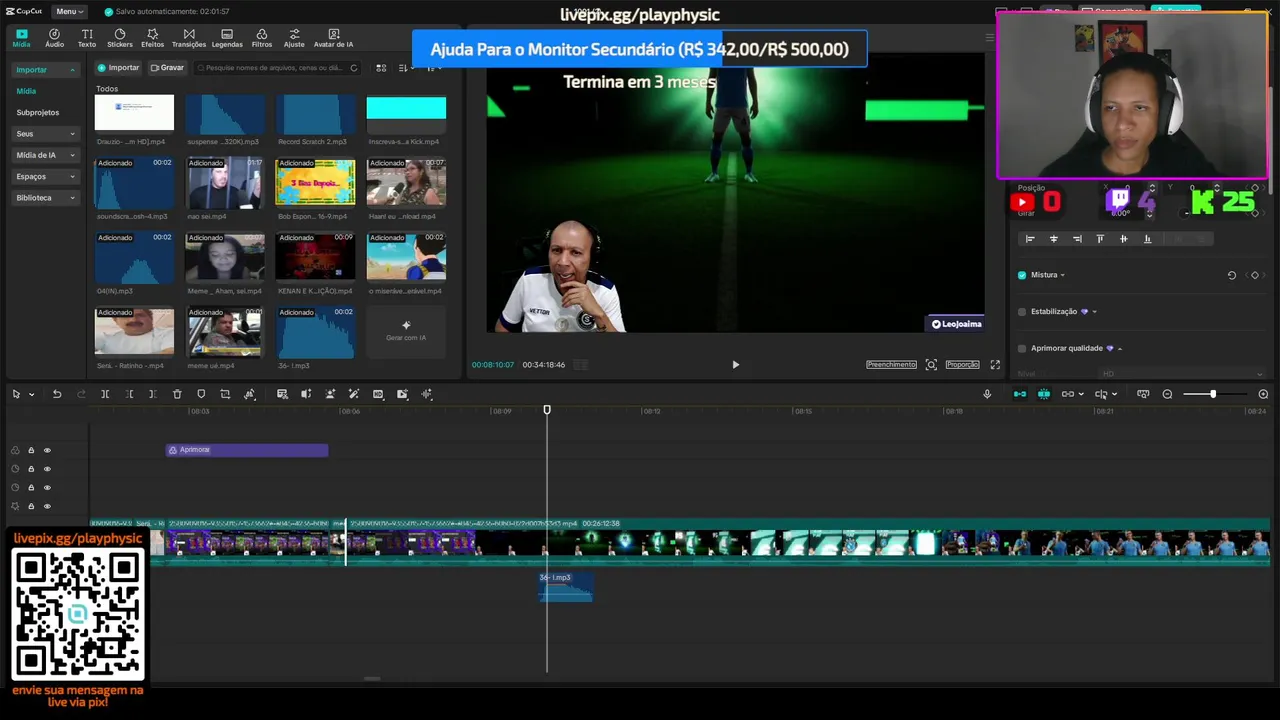Open the linkage icon dropdown arrow
The width and height of the screenshot is (1280, 720).
pos(1081,394)
